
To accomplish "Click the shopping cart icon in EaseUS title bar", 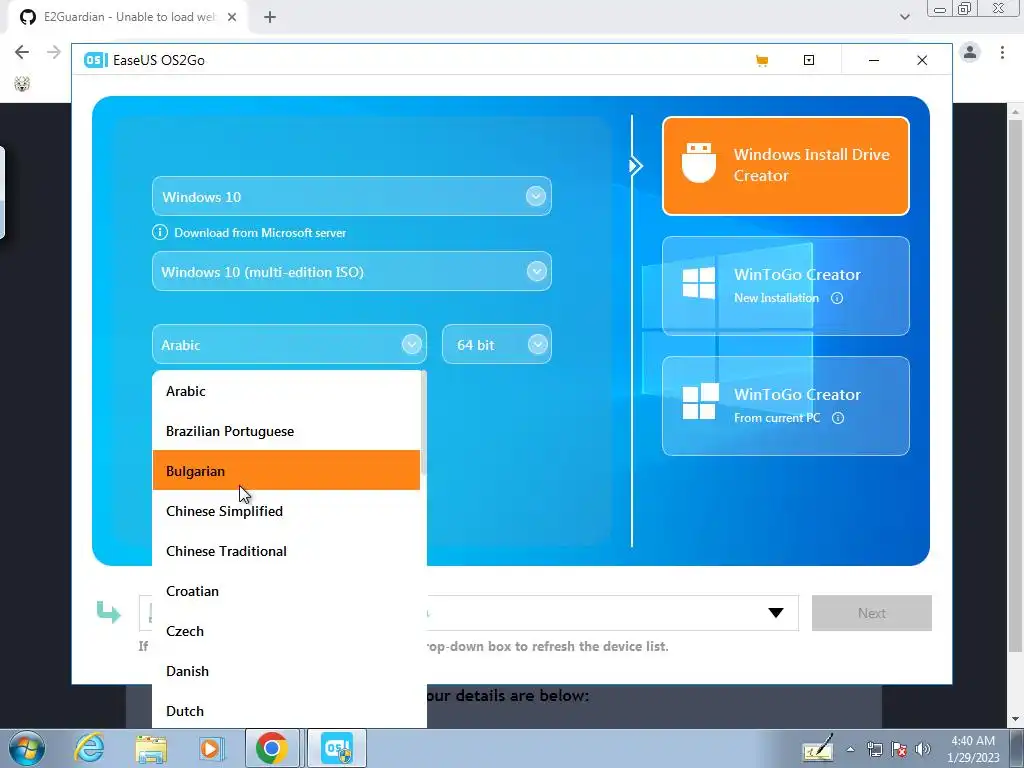I will [x=761, y=61].
